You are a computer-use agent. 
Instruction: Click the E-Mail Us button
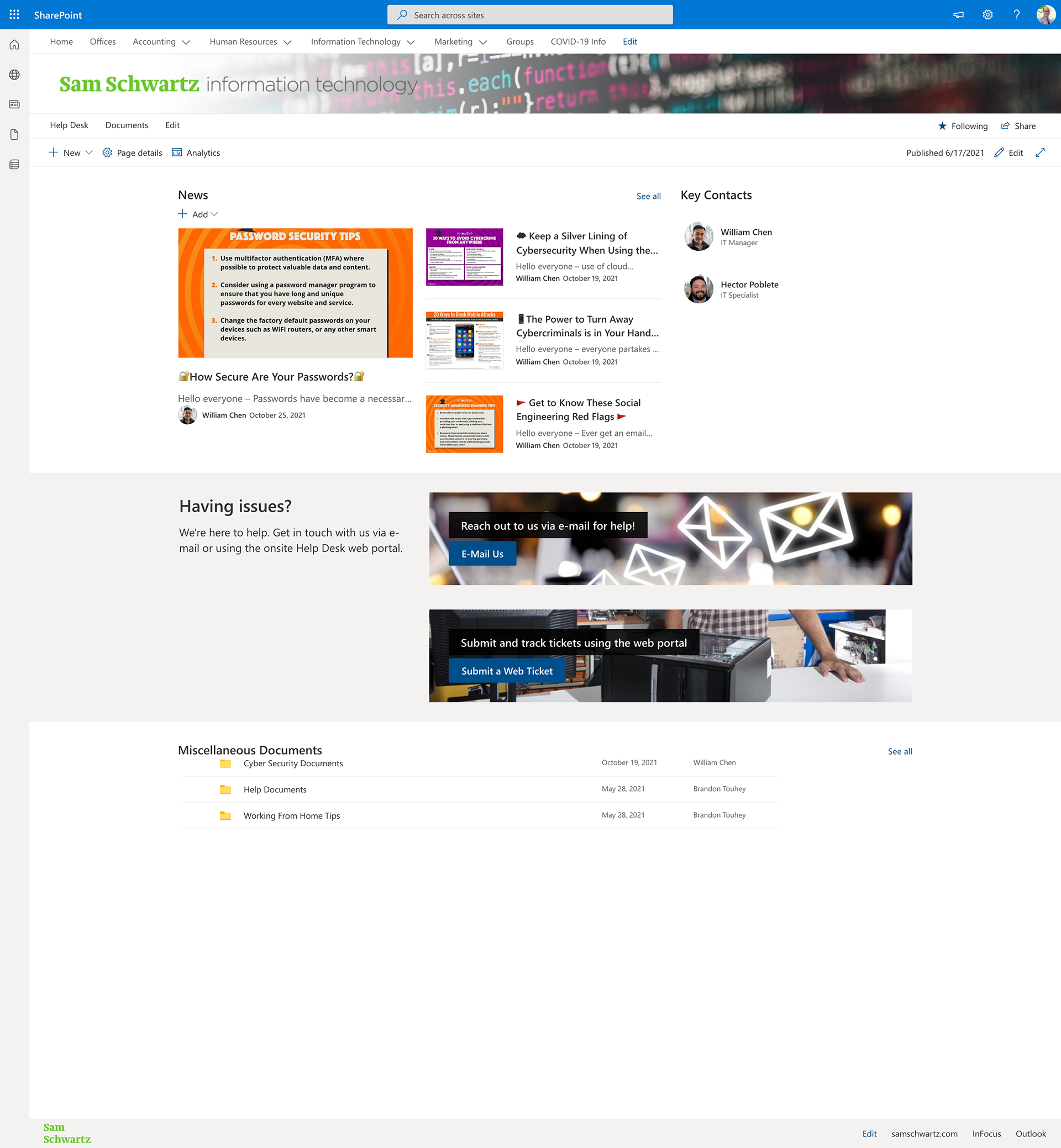click(x=482, y=554)
